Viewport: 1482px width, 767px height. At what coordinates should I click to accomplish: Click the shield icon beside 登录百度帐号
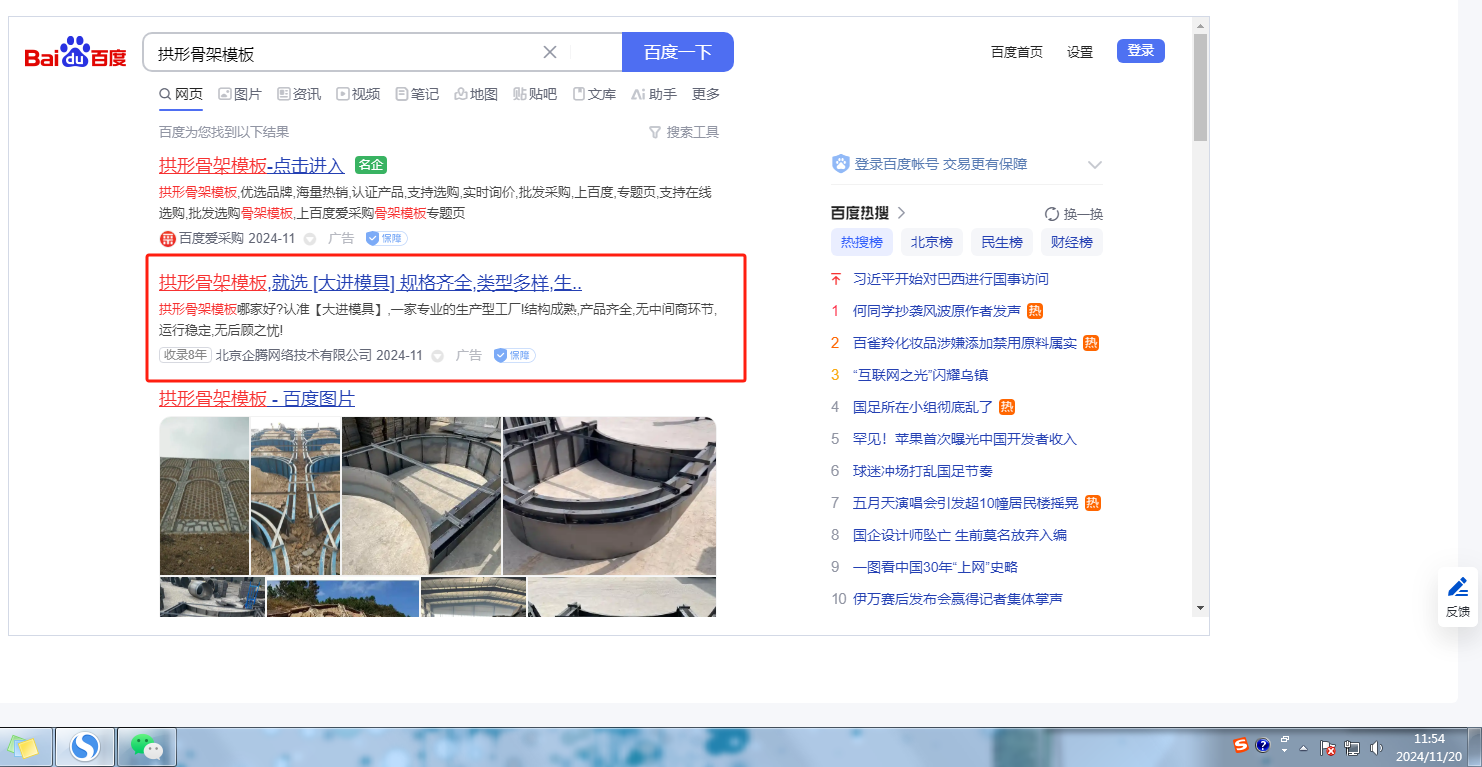840,164
